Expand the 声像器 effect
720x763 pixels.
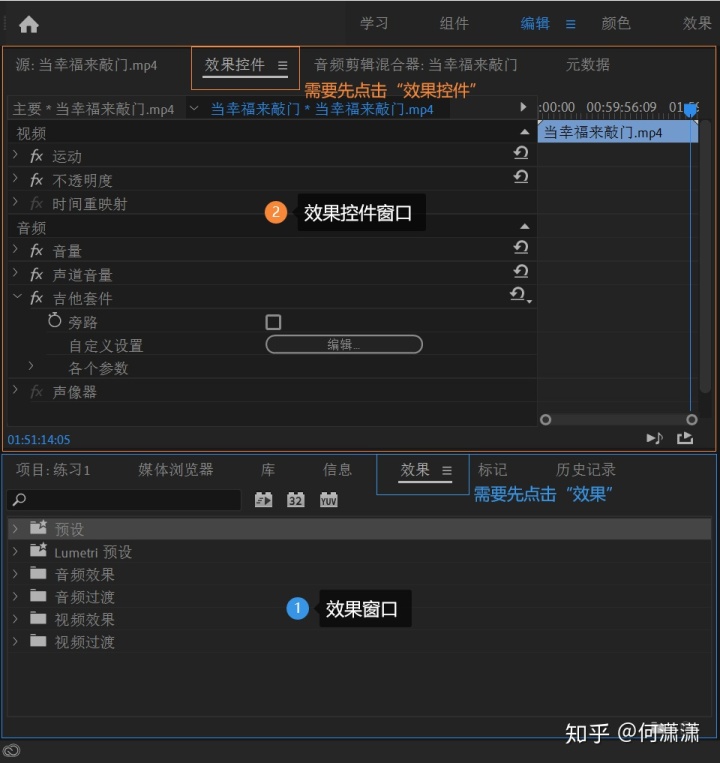tap(16, 390)
